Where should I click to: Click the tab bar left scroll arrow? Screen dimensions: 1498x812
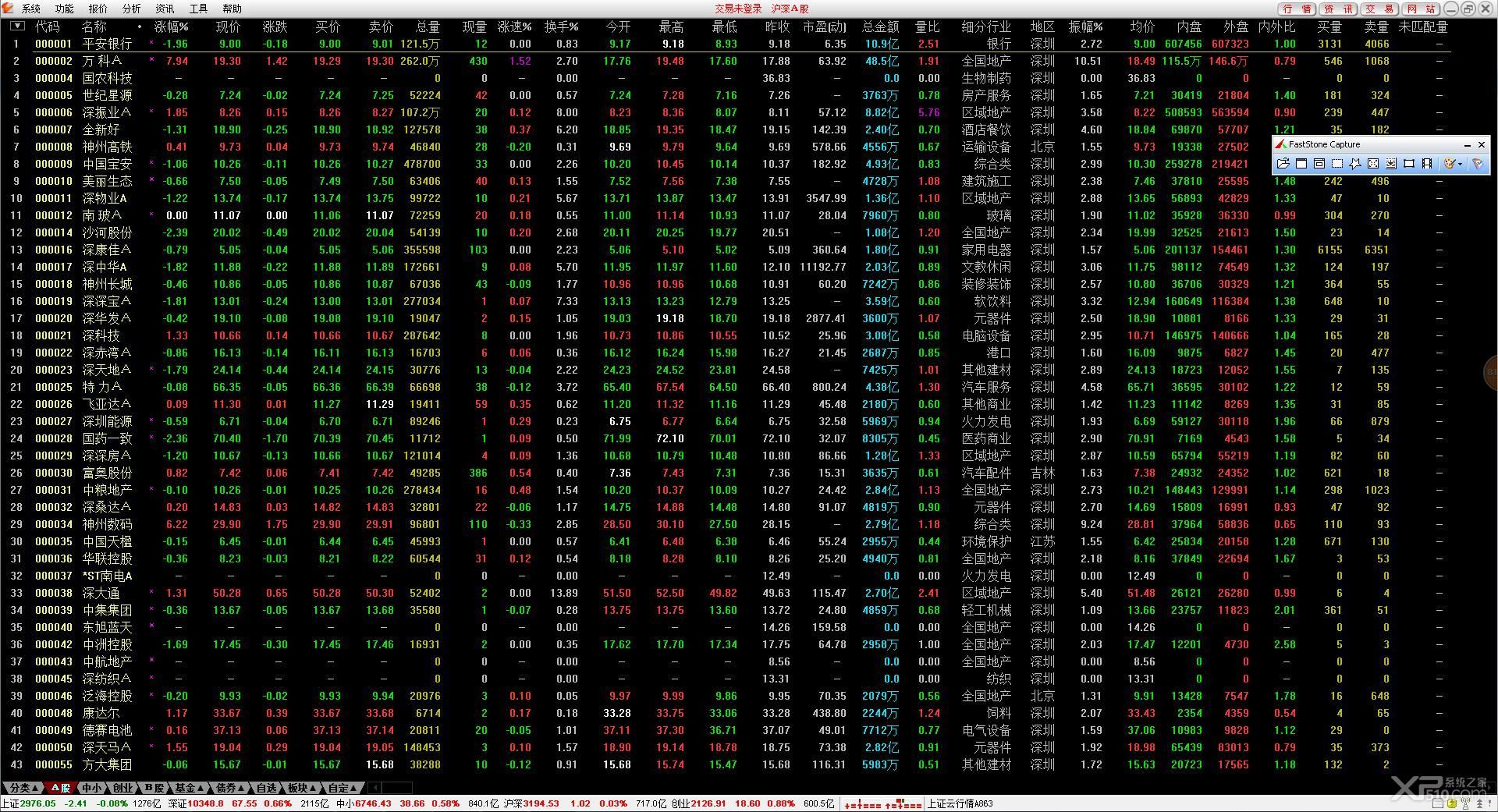click(375, 788)
